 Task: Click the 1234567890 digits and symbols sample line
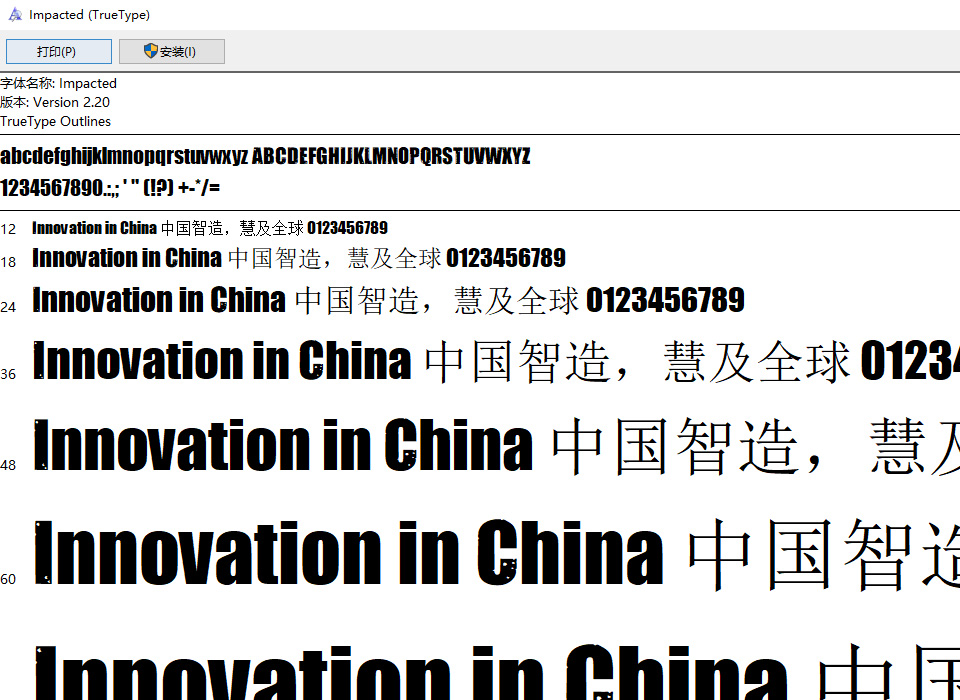coord(110,187)
